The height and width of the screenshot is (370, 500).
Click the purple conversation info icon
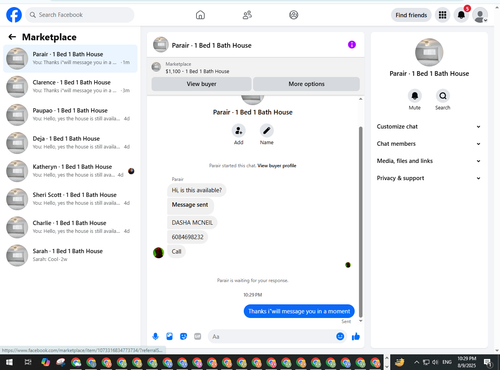tap(352, 45)
